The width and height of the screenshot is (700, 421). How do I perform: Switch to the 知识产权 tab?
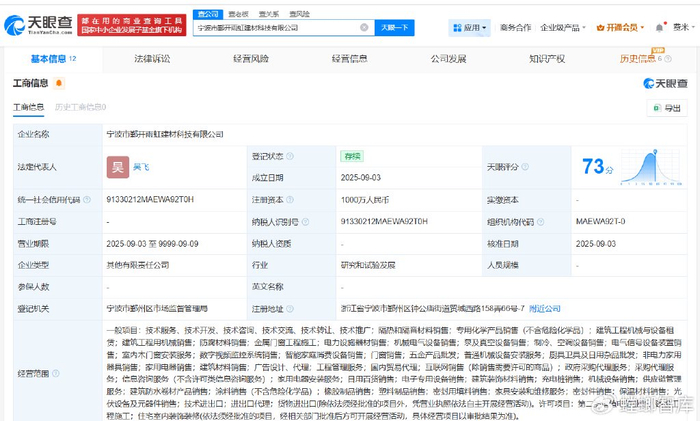(x=546, y=59)
